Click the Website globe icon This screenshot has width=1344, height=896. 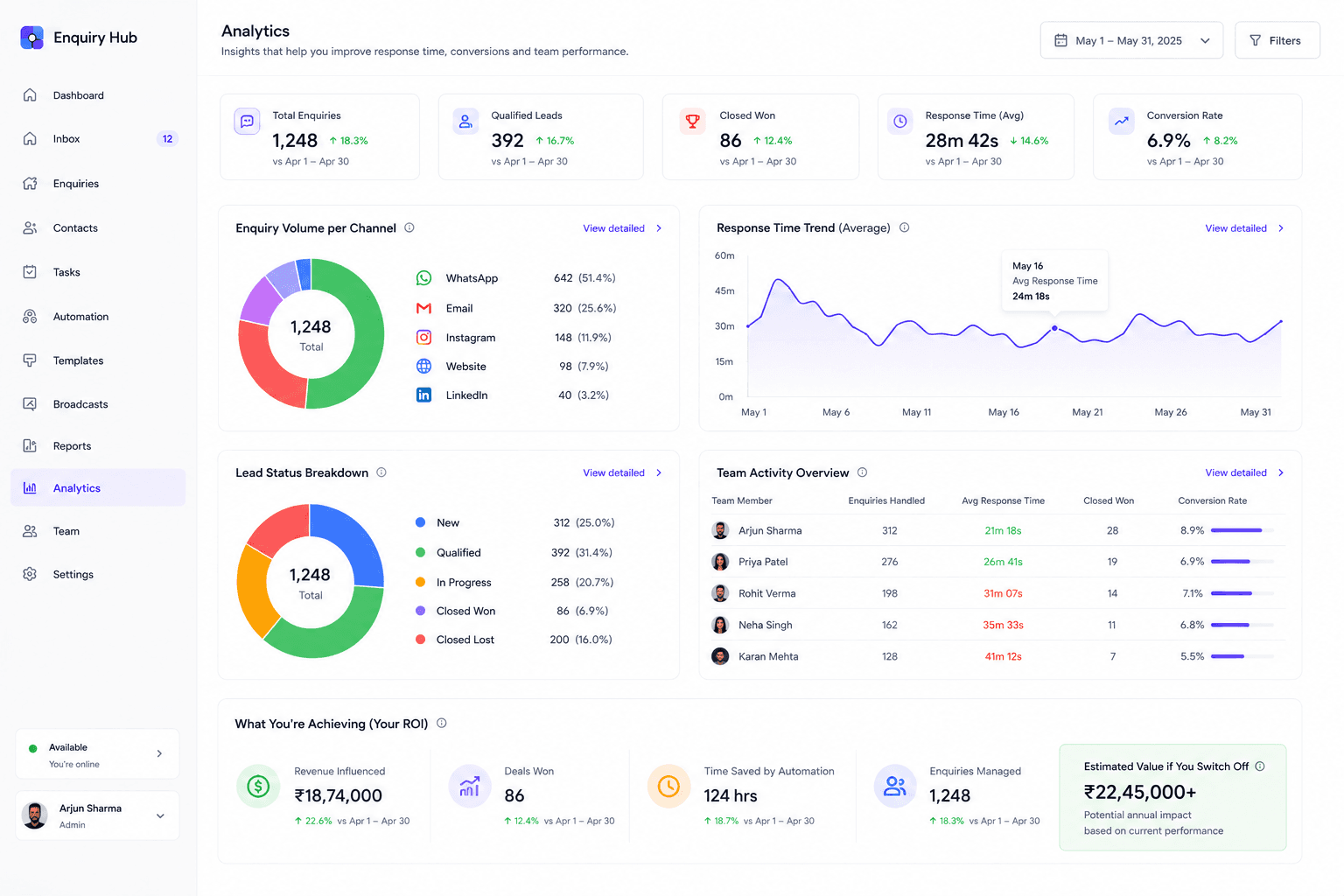tap(423, 366)
